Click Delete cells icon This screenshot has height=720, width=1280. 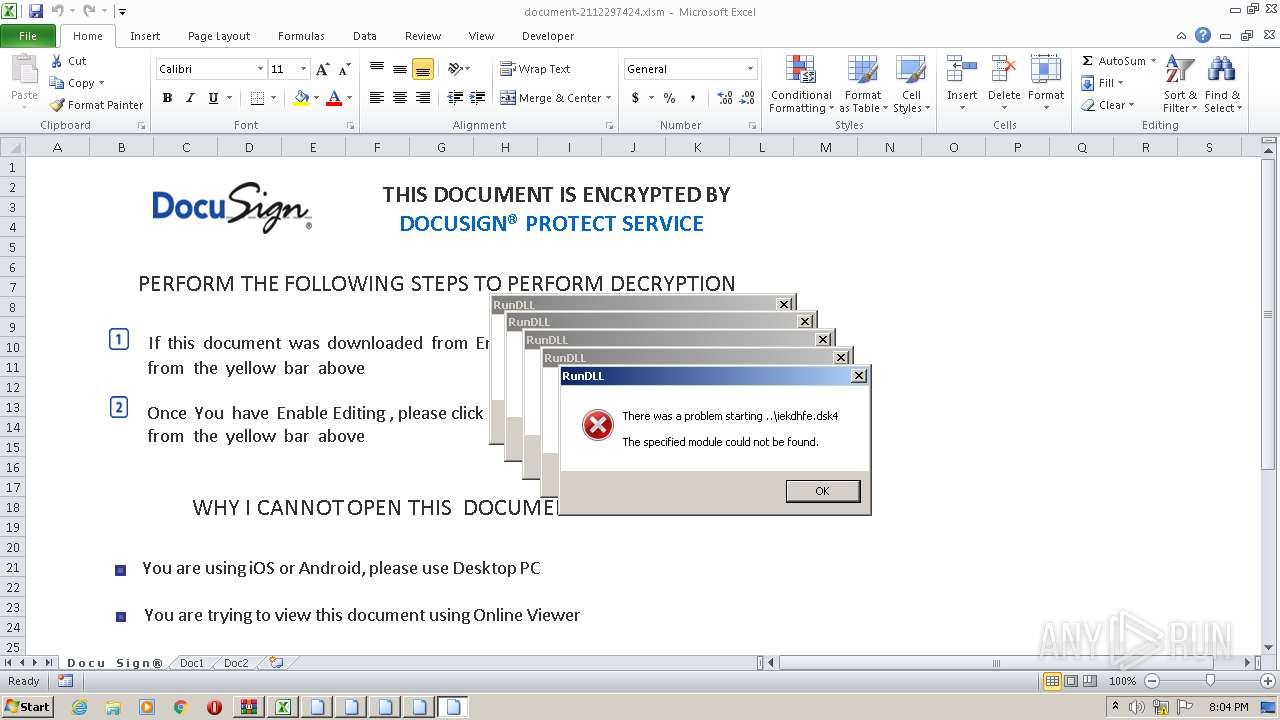(1004, 69)
